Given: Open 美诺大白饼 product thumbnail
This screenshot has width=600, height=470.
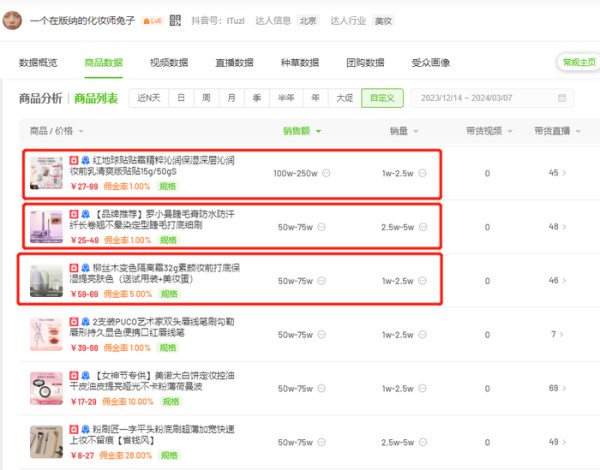Looking at the screenshot, I should (46, 388).
